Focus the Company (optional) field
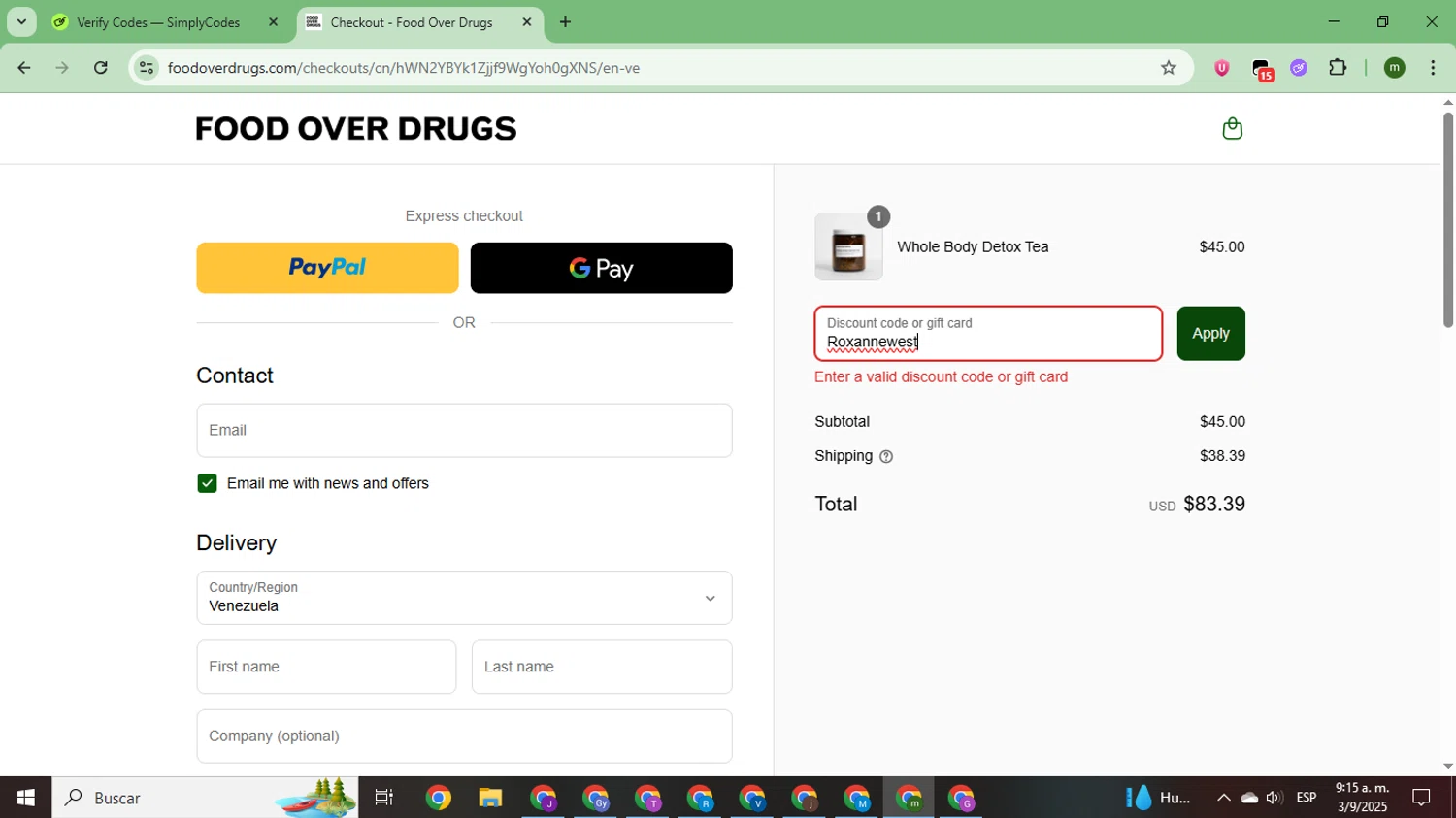Viewport: 1456px width, 818px height. point(464,736)
